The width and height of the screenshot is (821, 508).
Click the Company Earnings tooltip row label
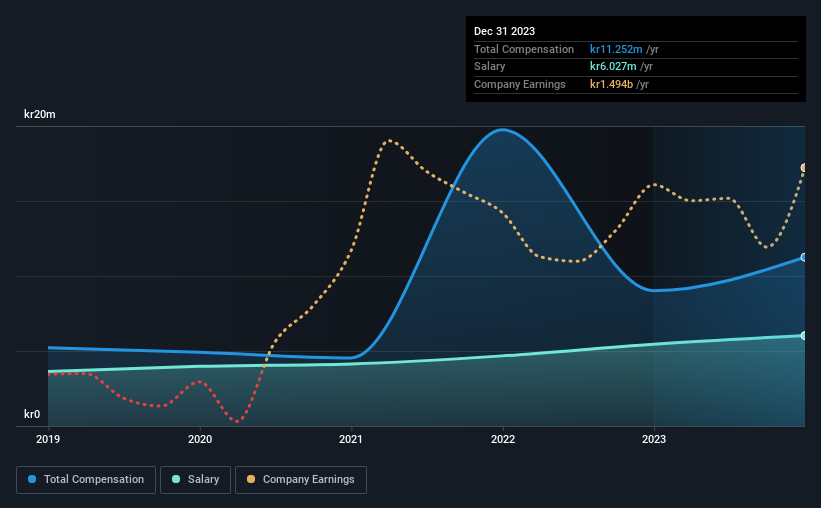tap(519, 84)
